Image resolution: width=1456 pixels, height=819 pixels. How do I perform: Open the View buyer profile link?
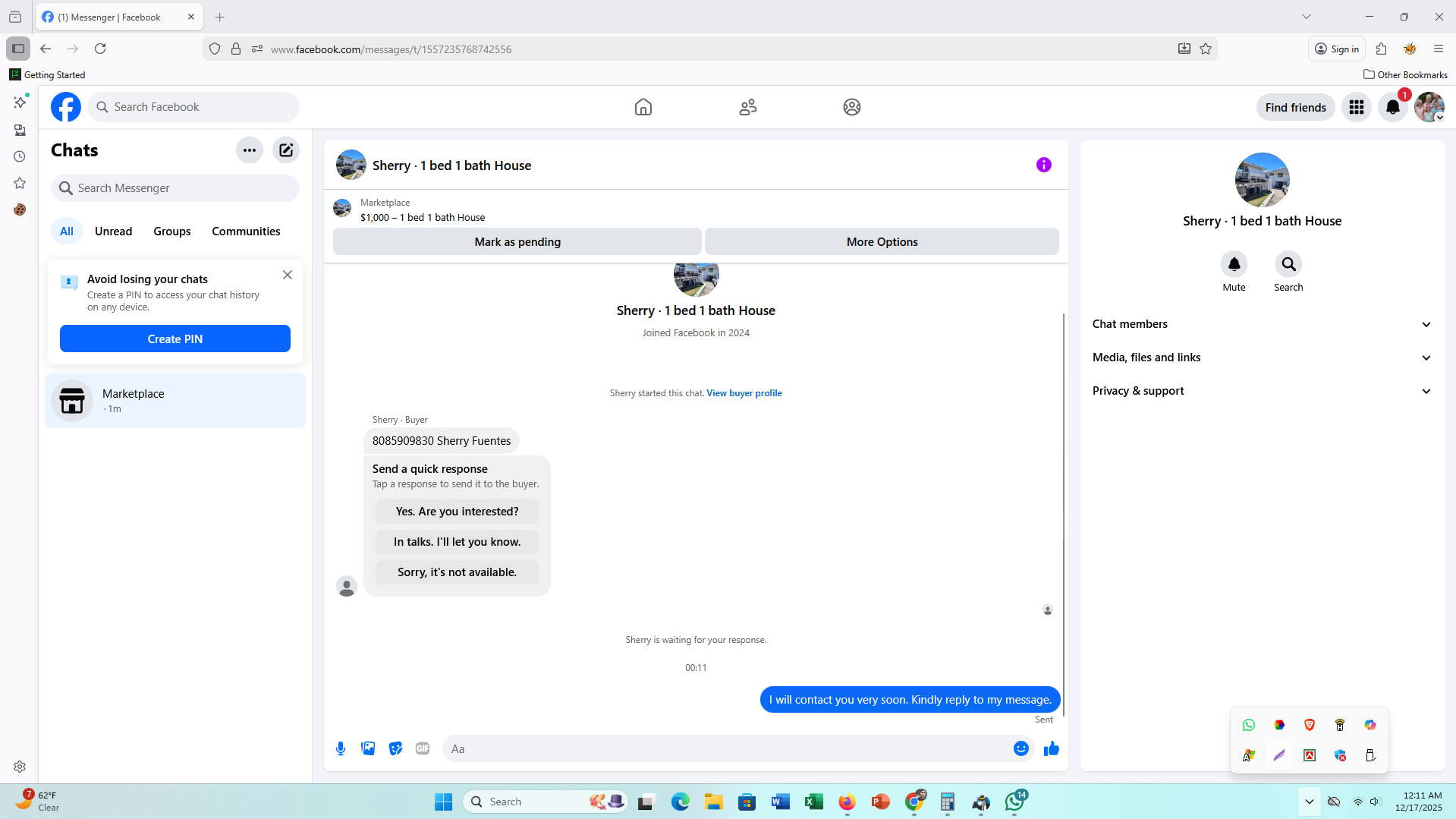click(x=744, y=393)
